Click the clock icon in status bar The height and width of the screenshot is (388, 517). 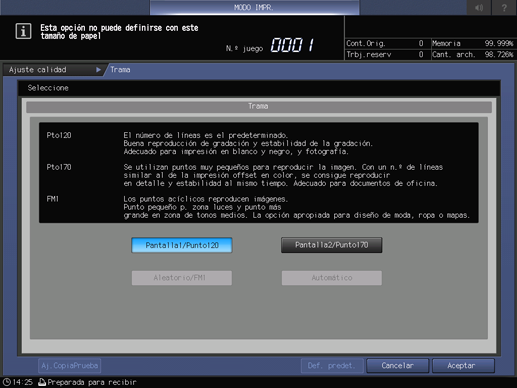click(6, 382)
